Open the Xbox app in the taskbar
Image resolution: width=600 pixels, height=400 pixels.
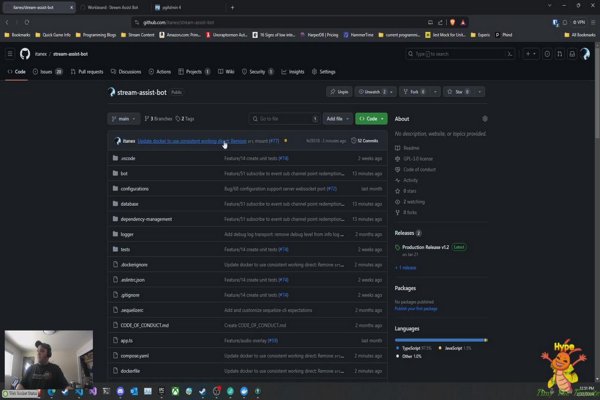pyautogui.click(x=175, y=391)
